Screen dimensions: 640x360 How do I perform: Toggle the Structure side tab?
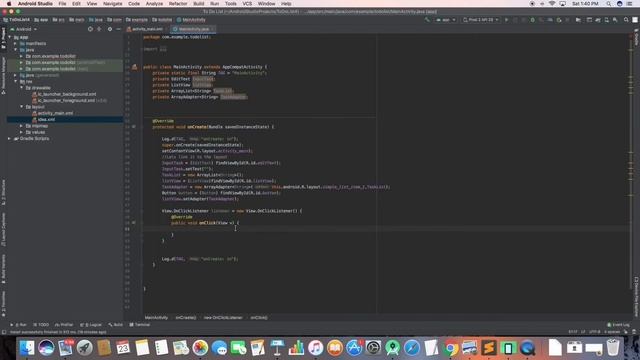[x=3, y=192]
